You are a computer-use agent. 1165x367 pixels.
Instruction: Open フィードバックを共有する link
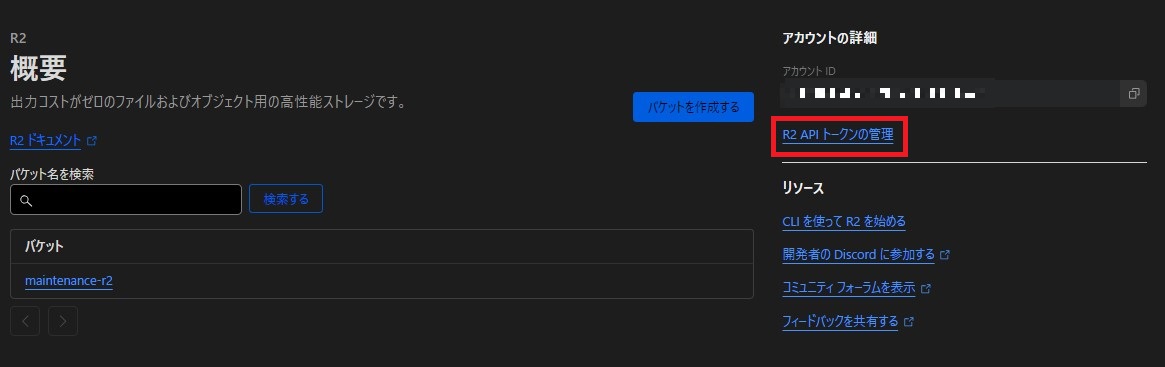click(x=840, y=322)
